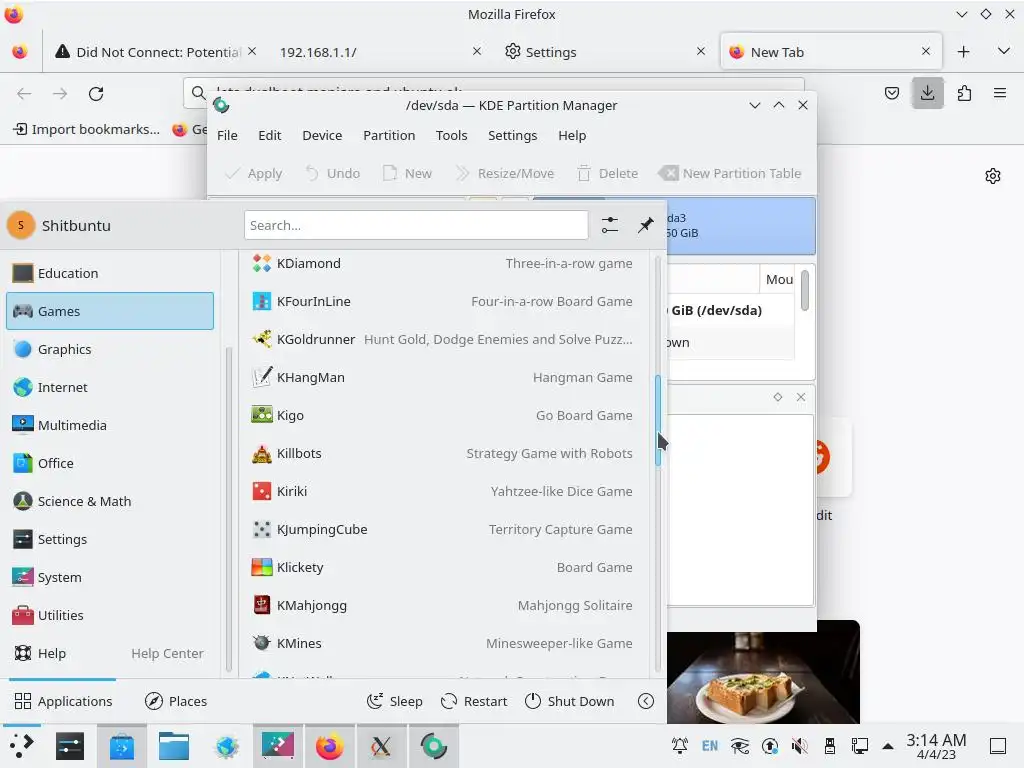
Task: Click Import bookmarks link
Action: [x=86, y=129]
